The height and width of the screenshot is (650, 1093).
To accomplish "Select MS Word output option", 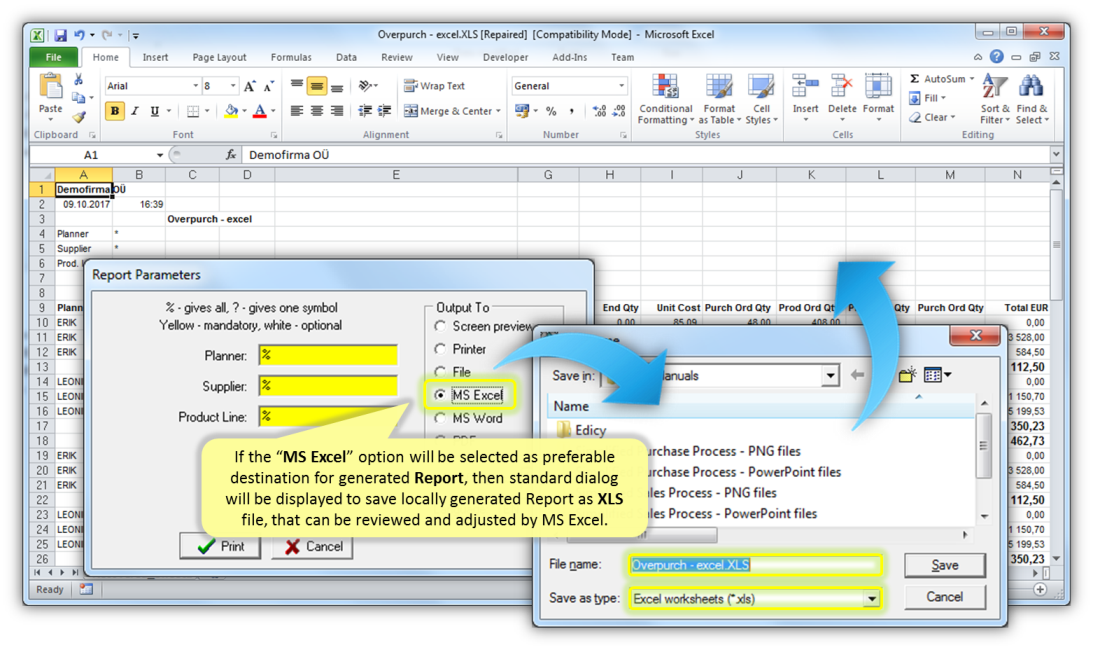I will 440,418.
